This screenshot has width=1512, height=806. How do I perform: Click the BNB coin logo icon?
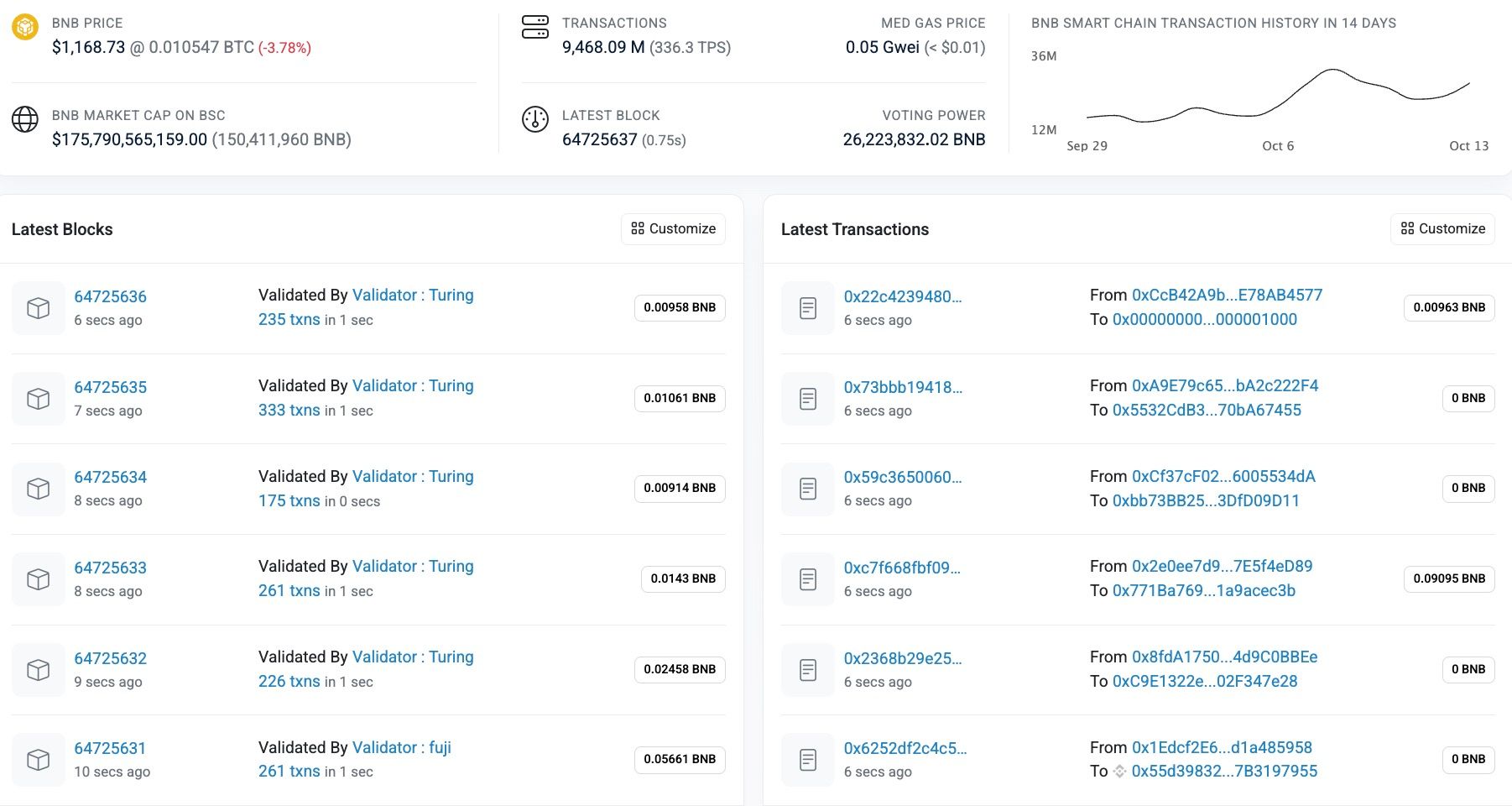pyautogui.click(x=25, y=27)
